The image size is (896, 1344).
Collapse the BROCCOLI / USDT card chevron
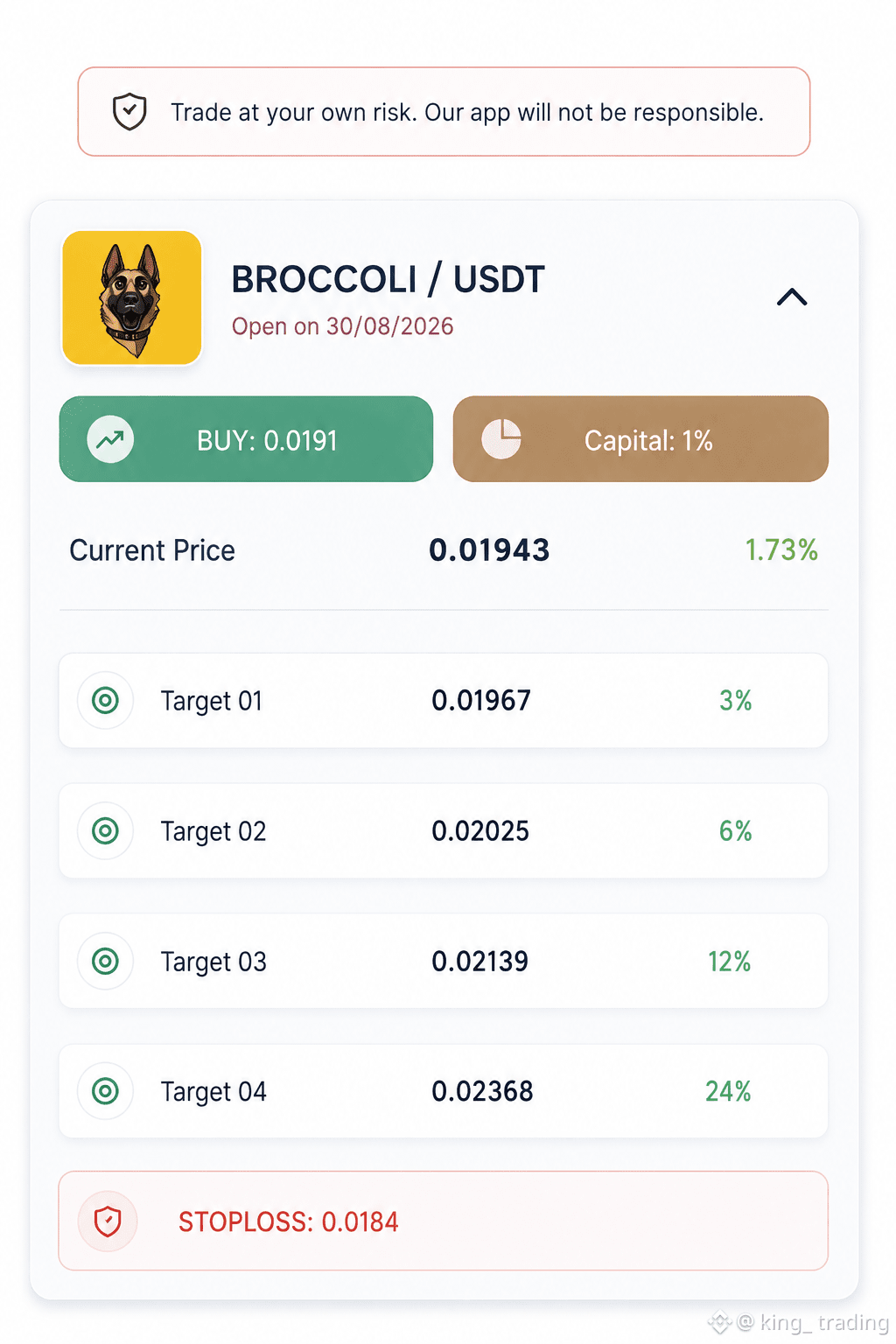pos(792,297)
